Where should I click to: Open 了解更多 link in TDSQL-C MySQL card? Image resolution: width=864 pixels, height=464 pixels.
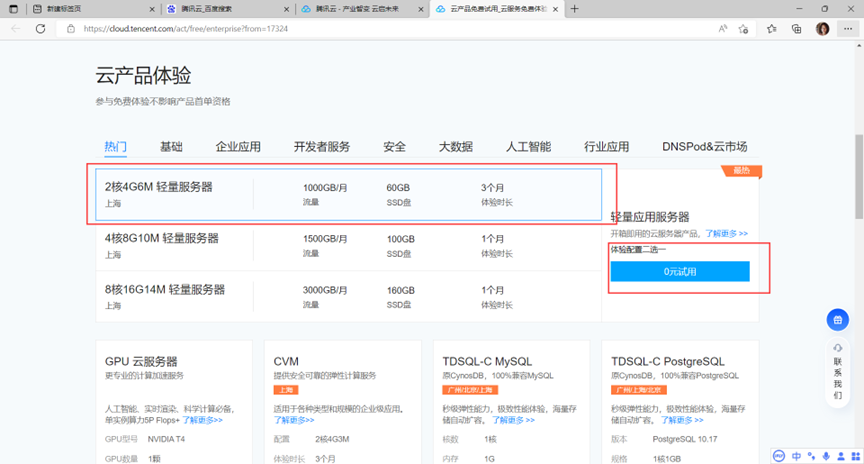513,420
